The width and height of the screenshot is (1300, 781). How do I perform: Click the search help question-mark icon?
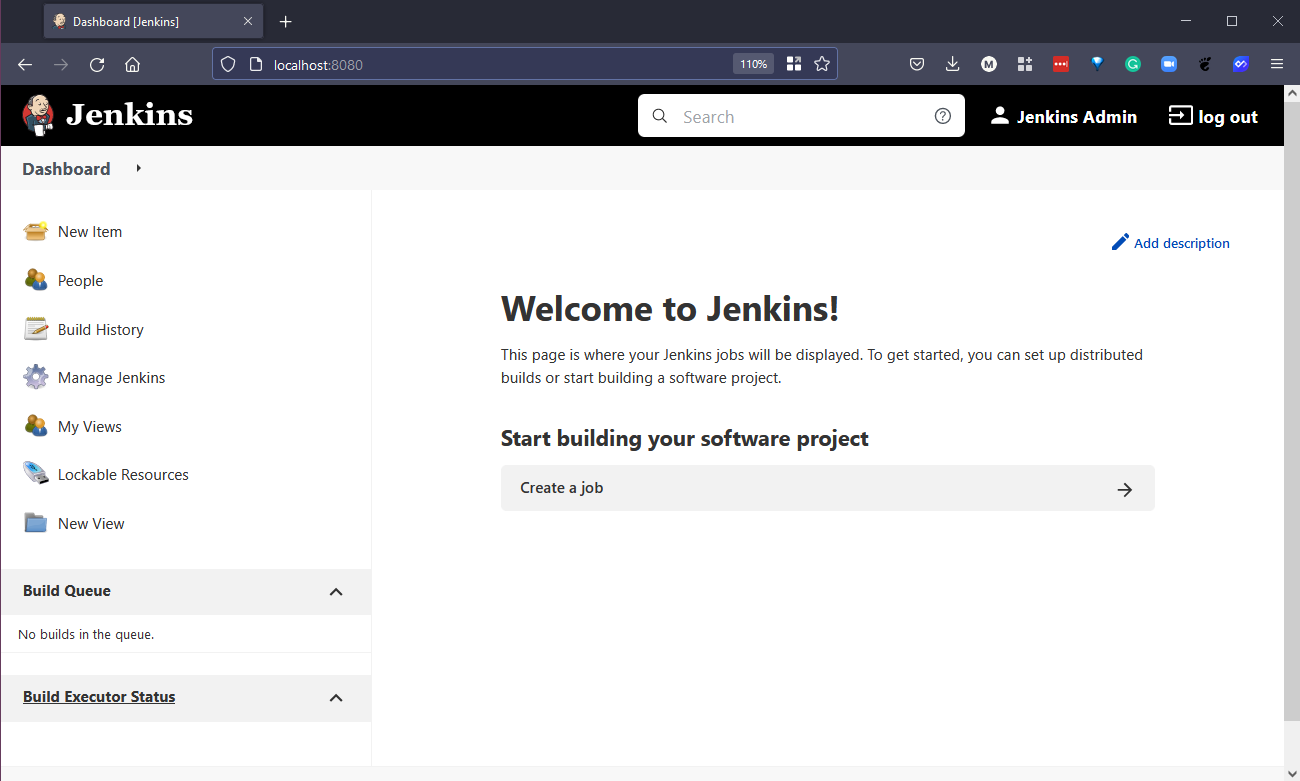coord(942,116)
